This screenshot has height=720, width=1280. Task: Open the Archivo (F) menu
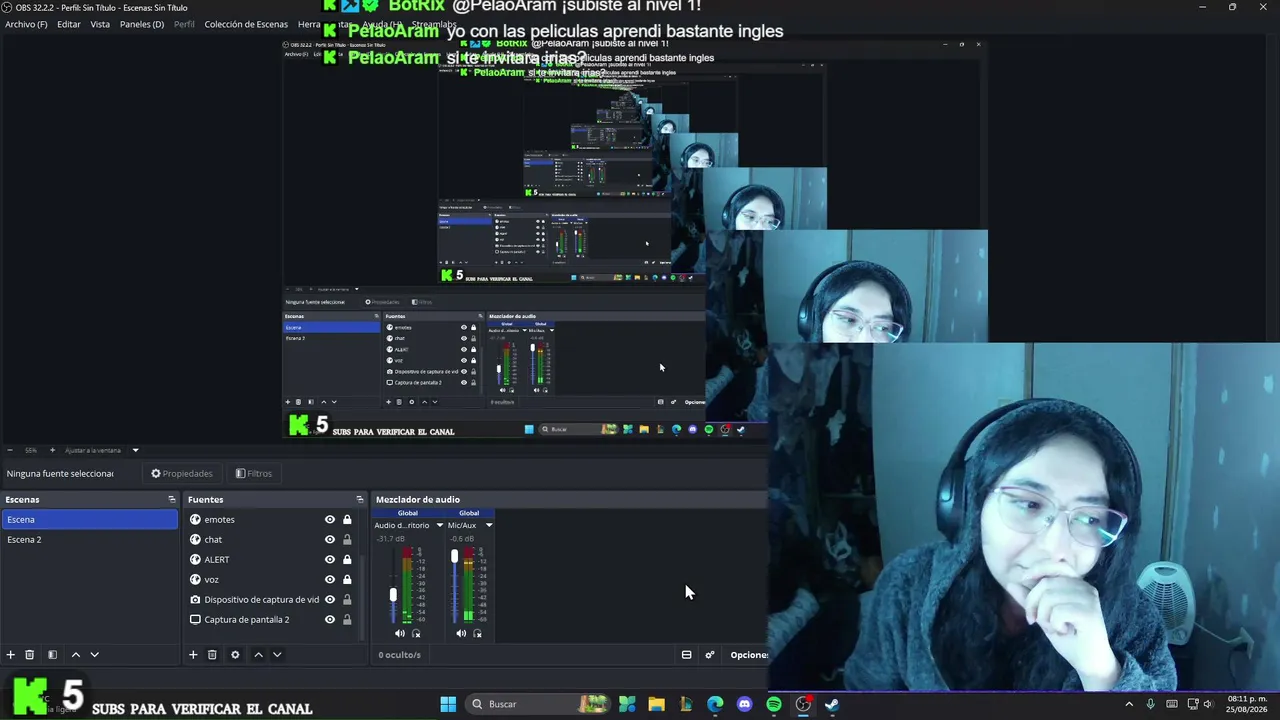pyautogui.click(x=26, y=24)
